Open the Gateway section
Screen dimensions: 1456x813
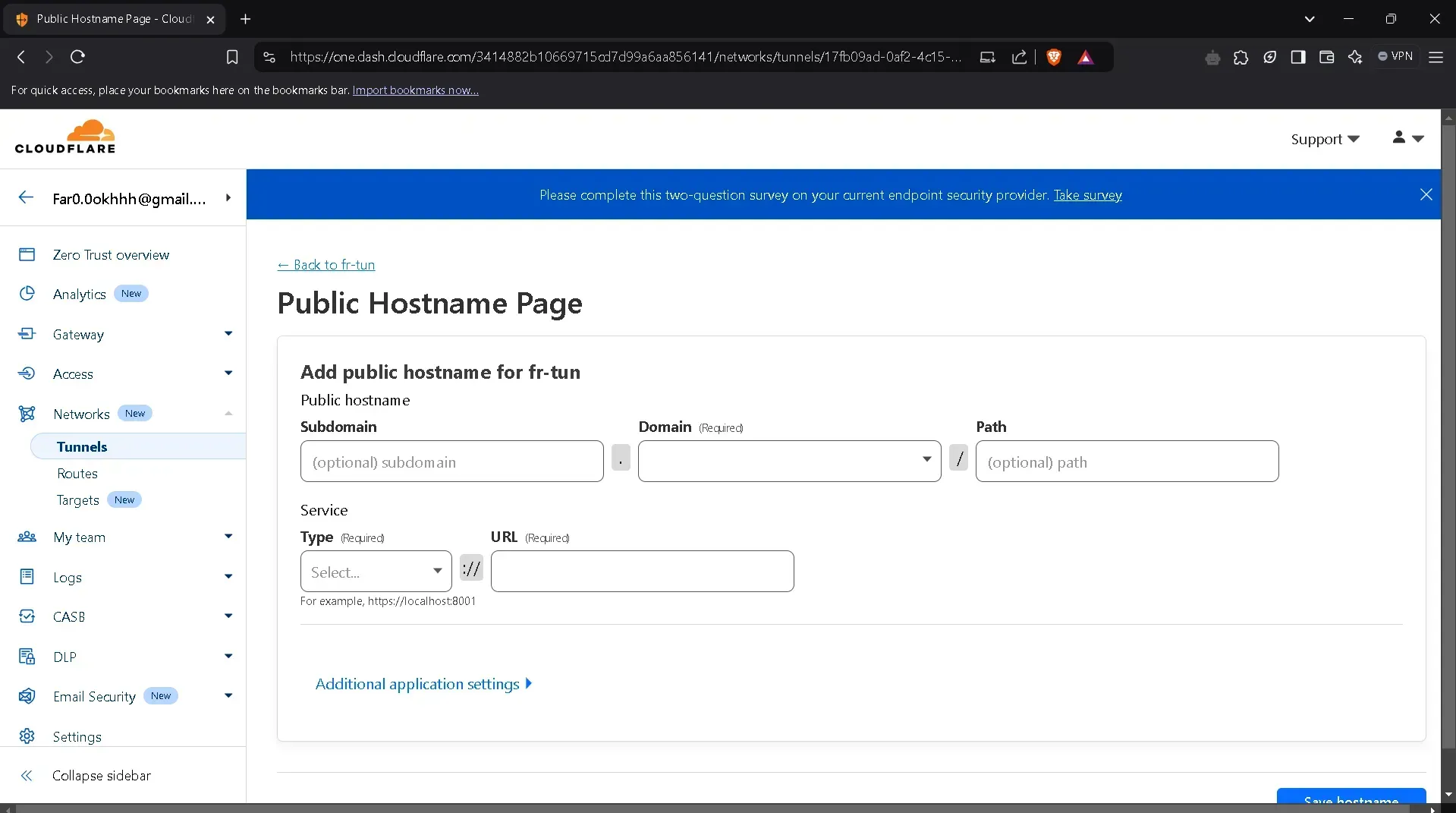[x=78, y=334]
